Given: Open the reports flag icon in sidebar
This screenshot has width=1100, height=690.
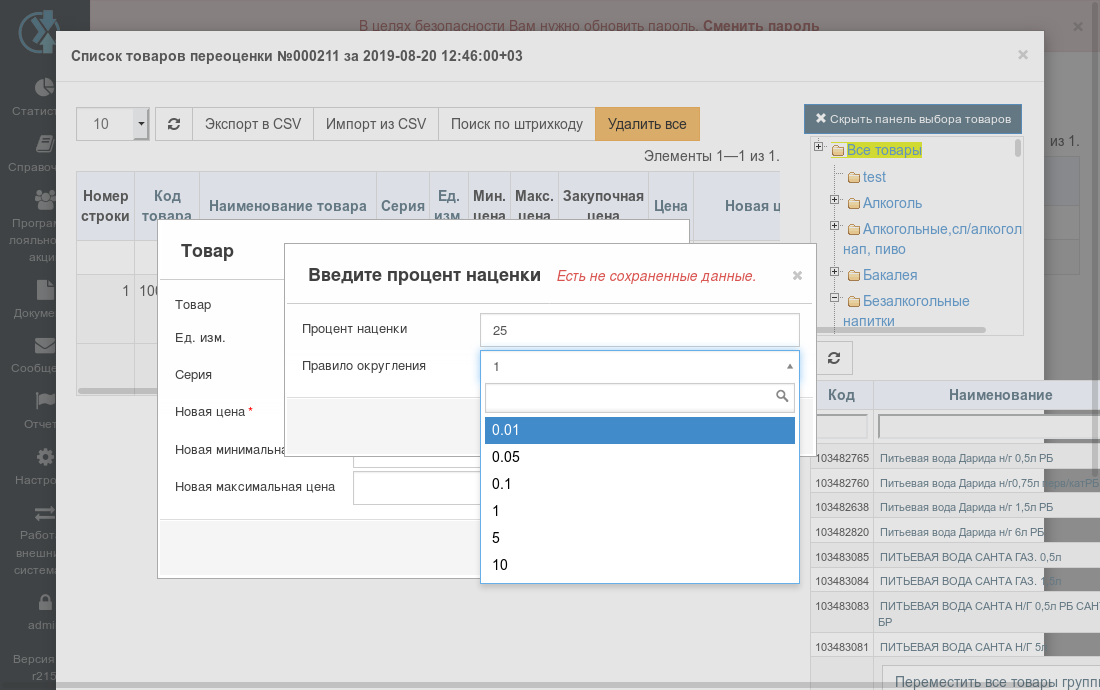Looking at the screenshot, I should click(x=45, y=400).
